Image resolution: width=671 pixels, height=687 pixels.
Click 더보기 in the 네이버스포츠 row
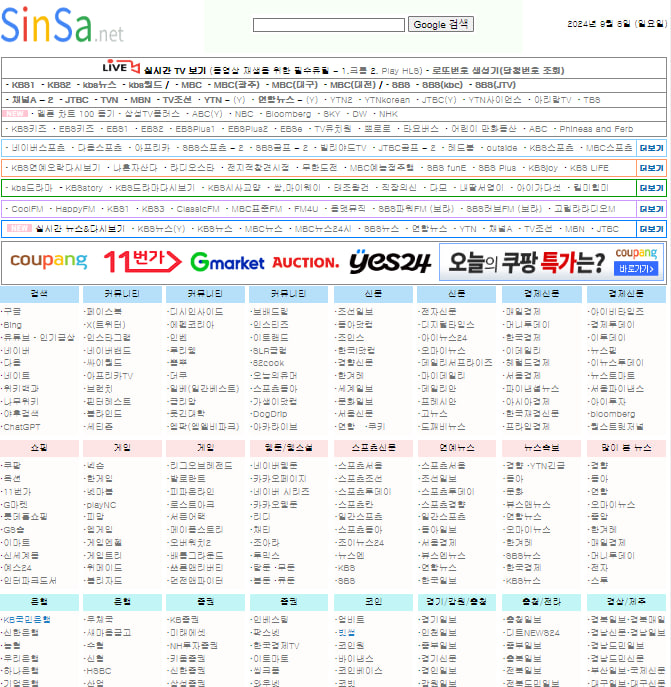(651, 148)
